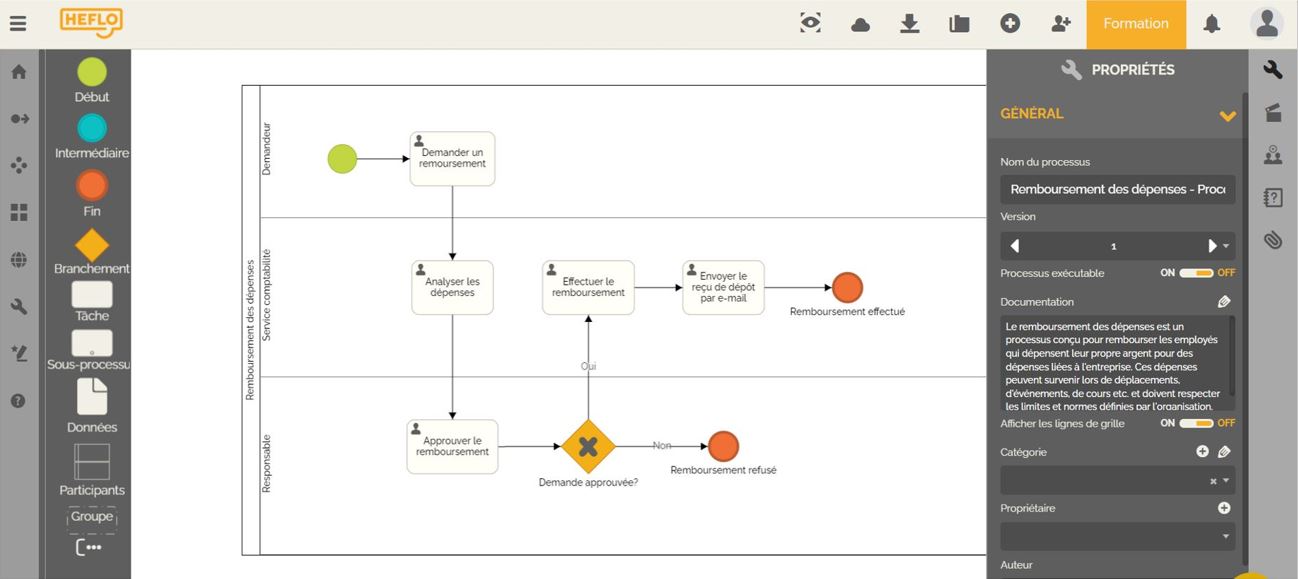This screenshot has height=579, width=1298.
Task: Edit Catégorie with pencil icon
Action: pos(1224,452)
